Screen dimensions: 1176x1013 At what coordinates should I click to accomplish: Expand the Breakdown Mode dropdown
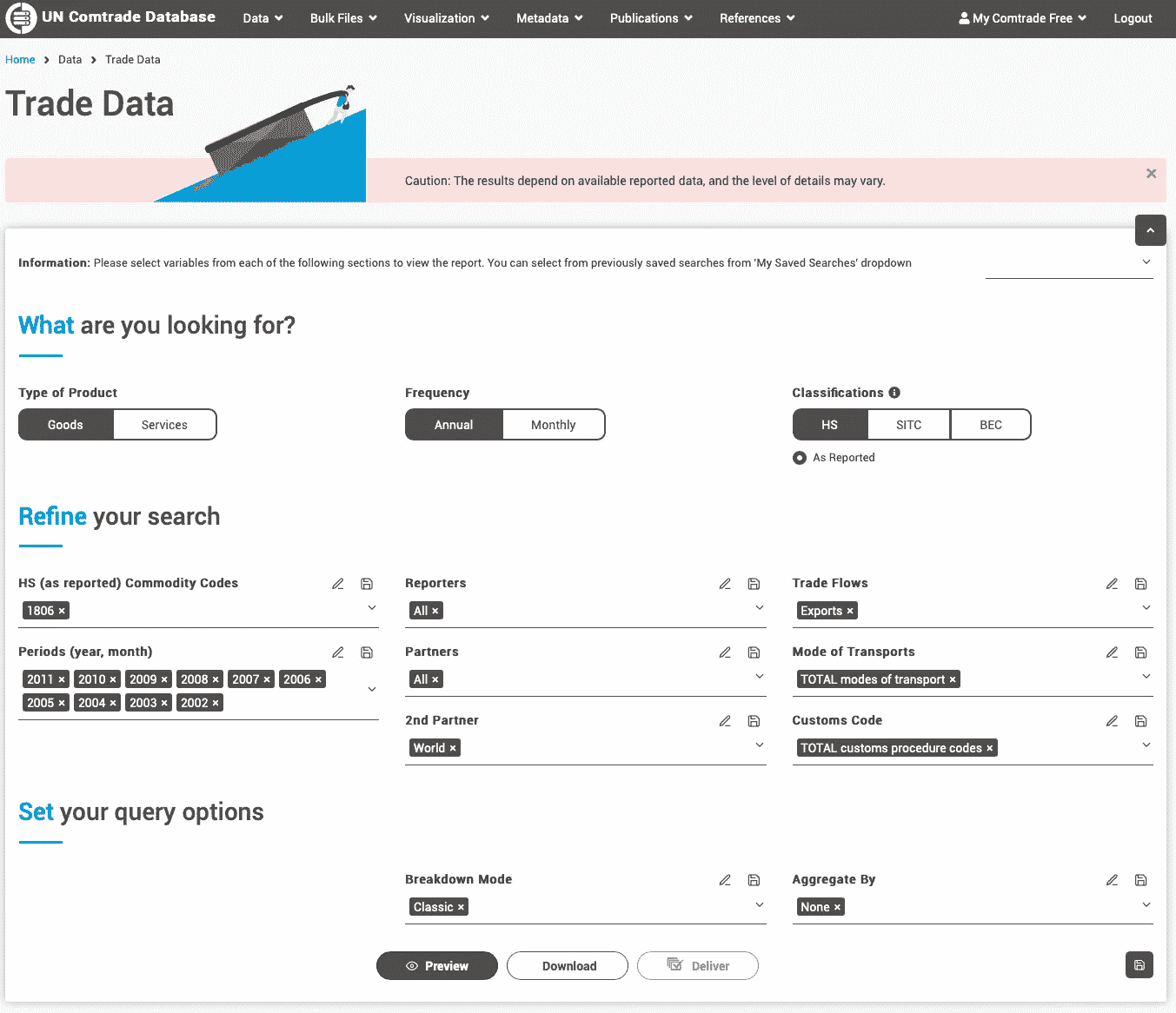tap(760, 904)
